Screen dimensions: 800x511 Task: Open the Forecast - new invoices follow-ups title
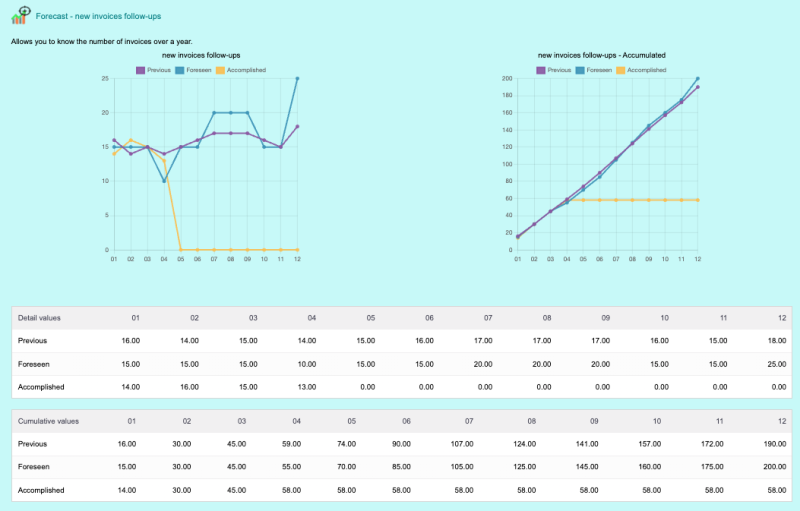coord(98,17)
